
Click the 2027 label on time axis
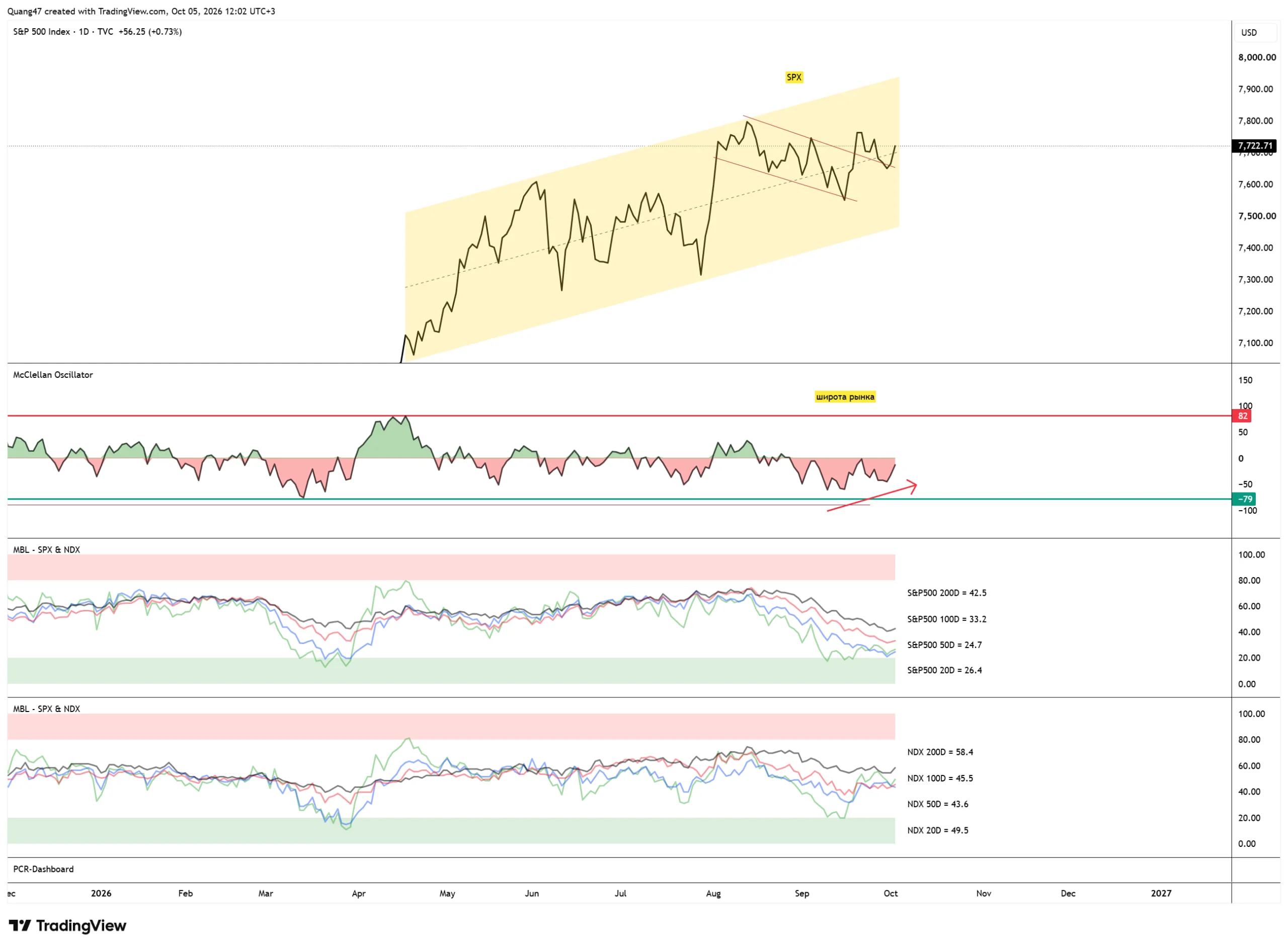point(1161,894)
